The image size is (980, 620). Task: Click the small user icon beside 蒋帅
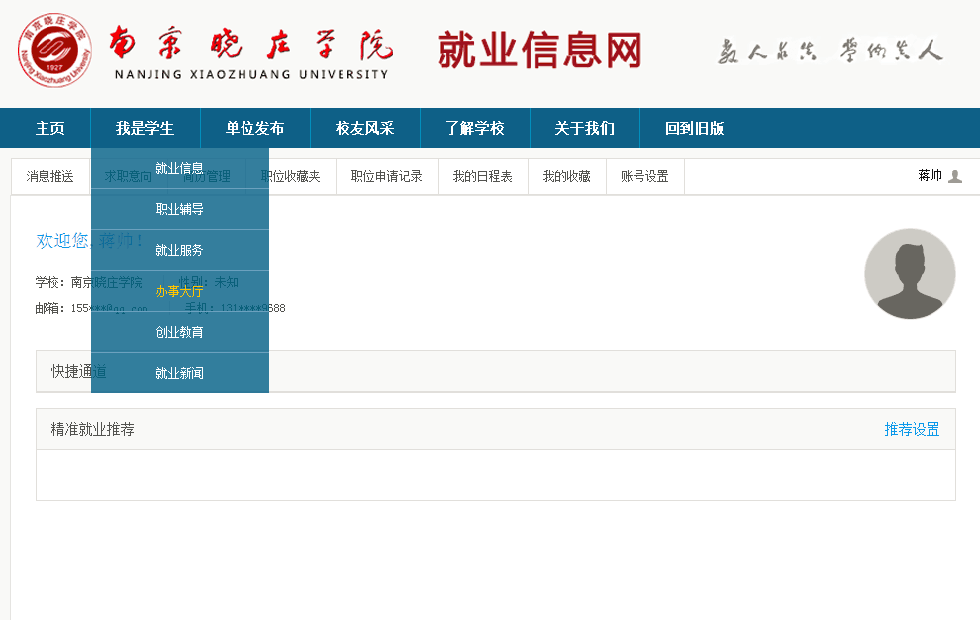pyautogui.click(x=954, y=176)
